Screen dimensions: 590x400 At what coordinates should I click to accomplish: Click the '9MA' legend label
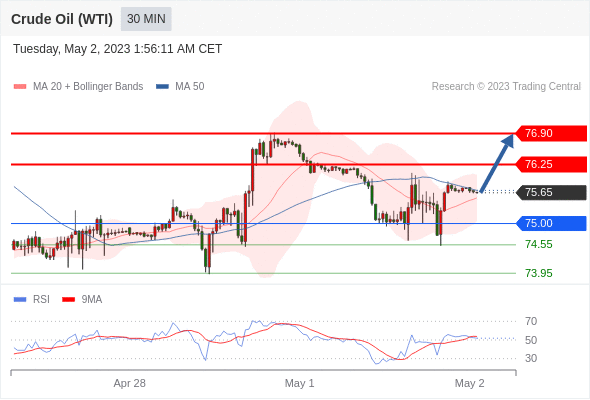[92, 300]
